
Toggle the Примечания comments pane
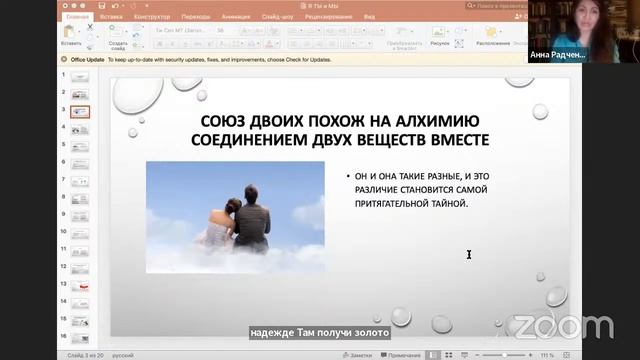(400, 355)
